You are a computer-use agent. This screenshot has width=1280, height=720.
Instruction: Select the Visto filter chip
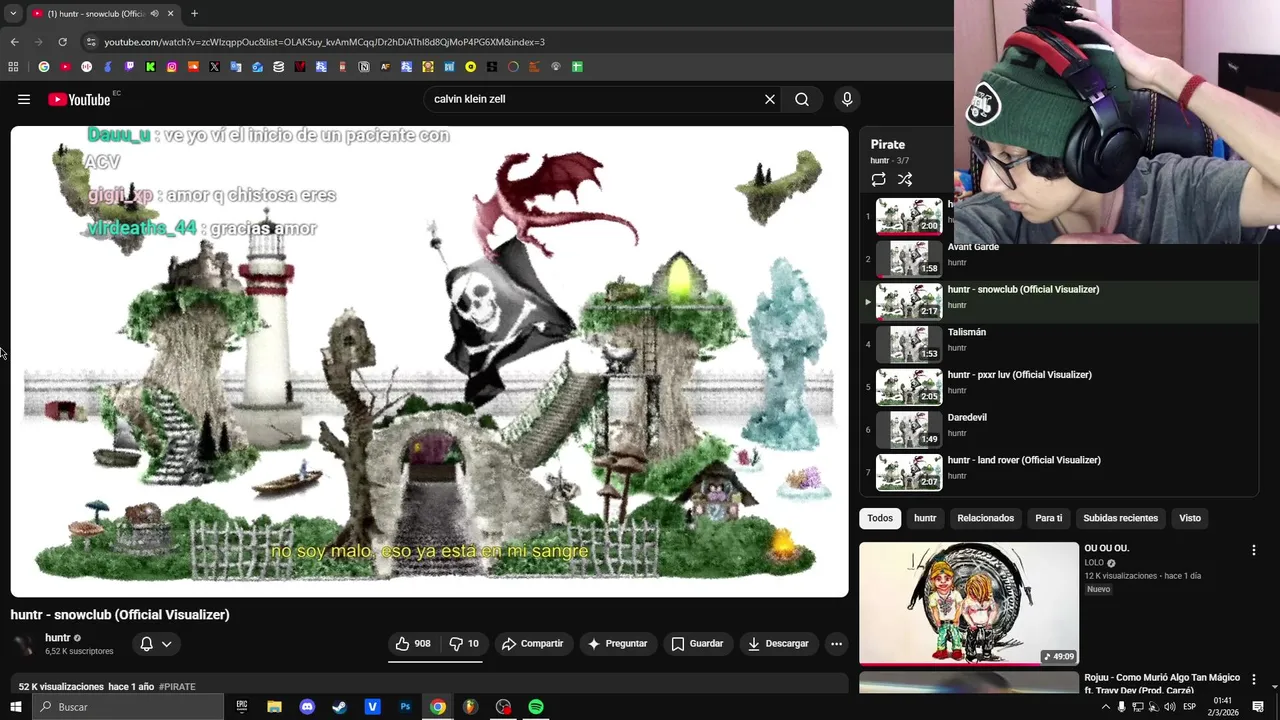click(1190, 518)
